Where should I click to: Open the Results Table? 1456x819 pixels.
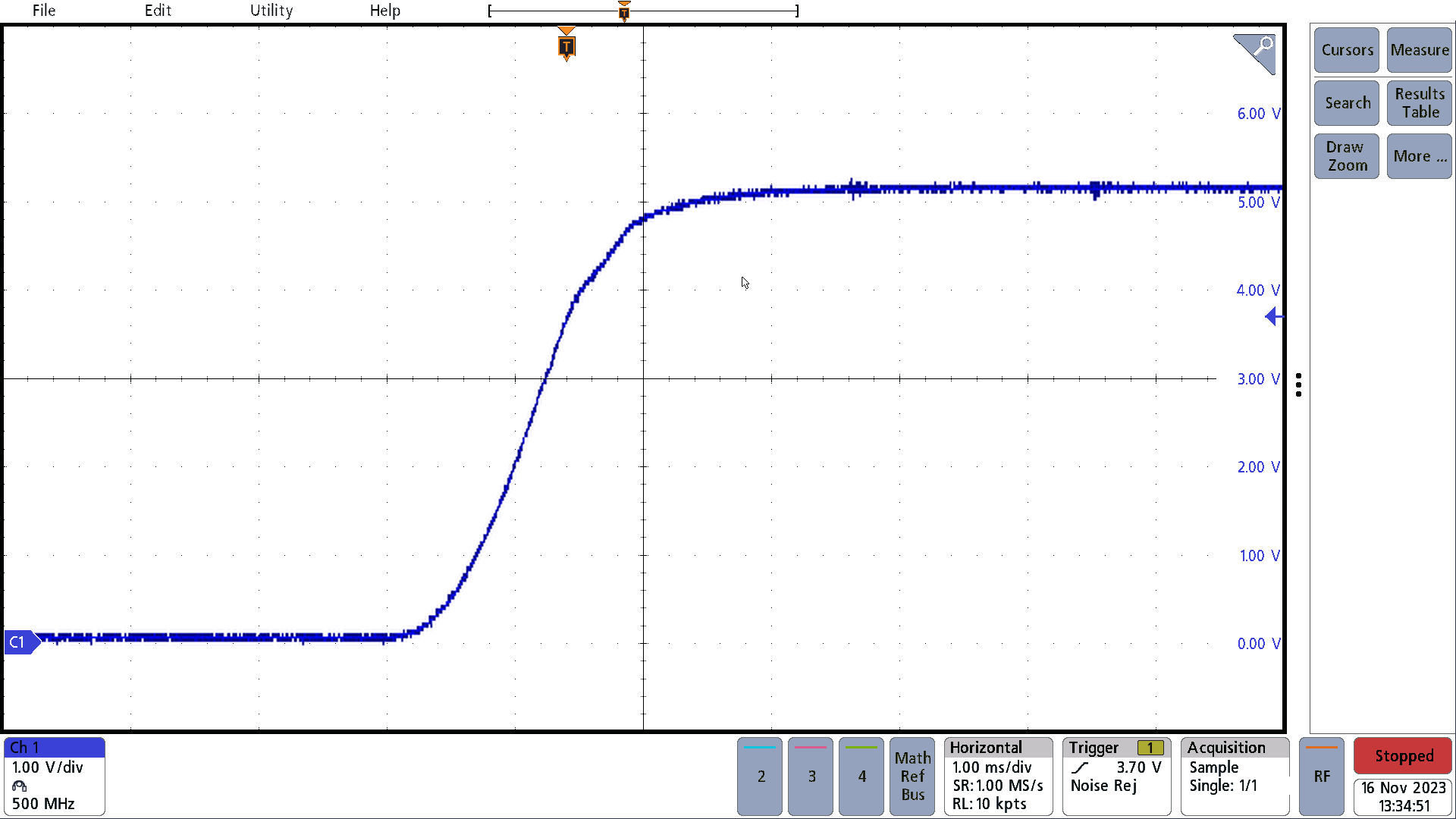[x=1420, y=103]
